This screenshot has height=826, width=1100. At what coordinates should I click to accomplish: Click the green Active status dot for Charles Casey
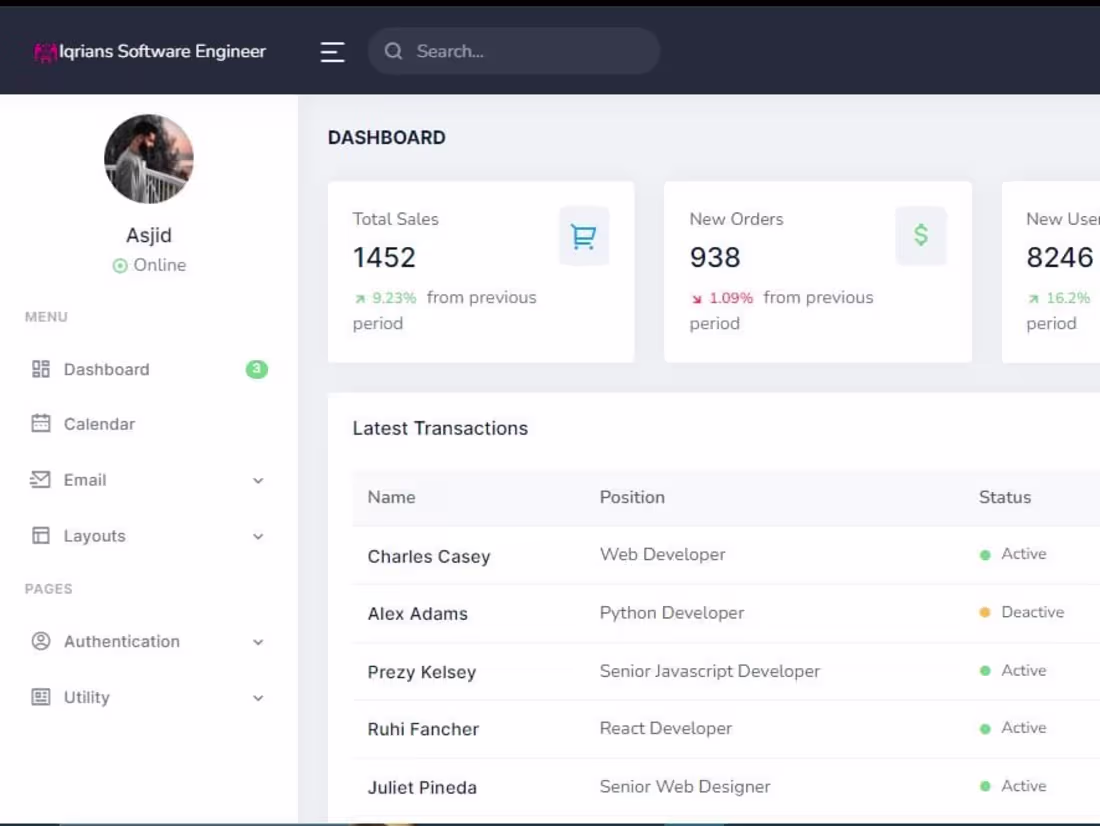tap(984, 553)
